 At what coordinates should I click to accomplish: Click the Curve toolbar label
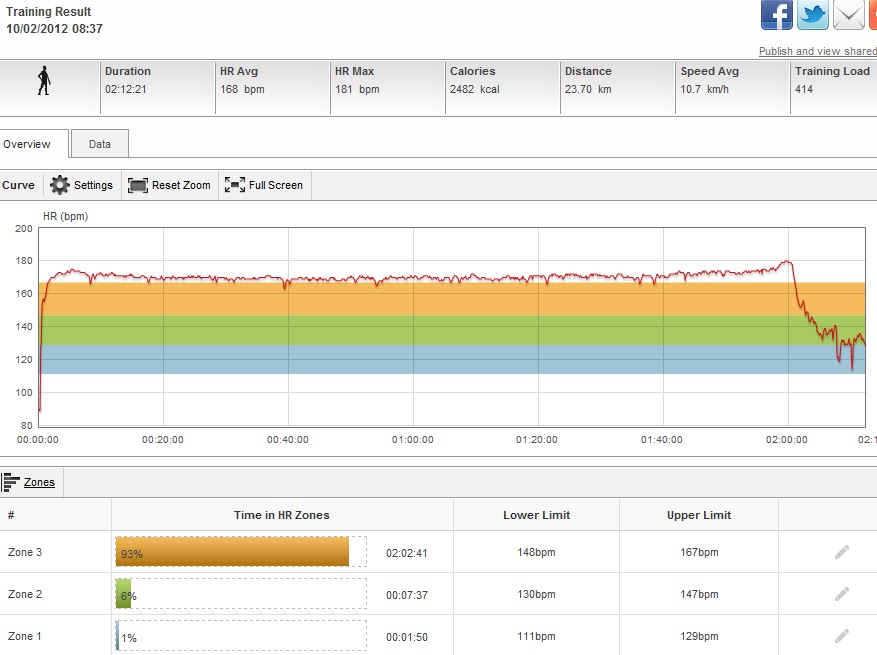[18, 185]
